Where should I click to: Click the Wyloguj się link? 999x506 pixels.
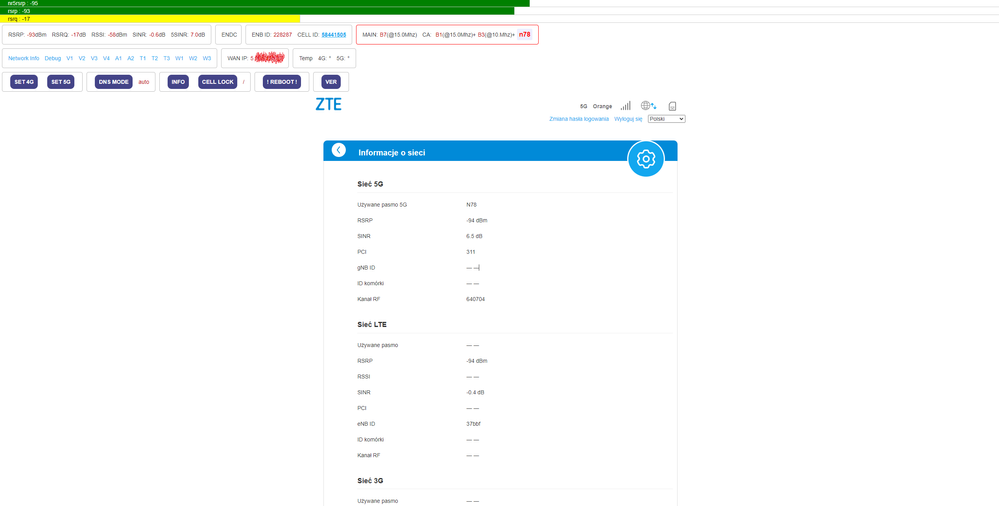(628, 119)
